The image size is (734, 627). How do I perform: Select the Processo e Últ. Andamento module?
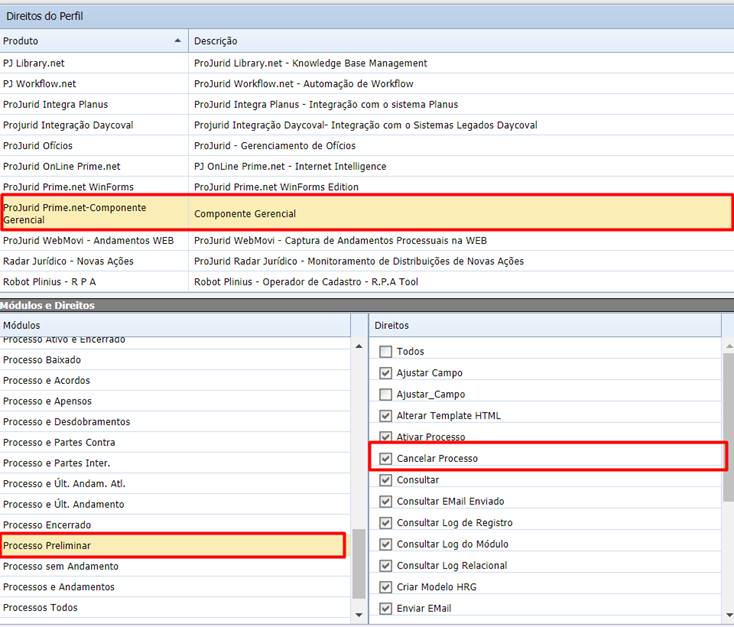175,504
